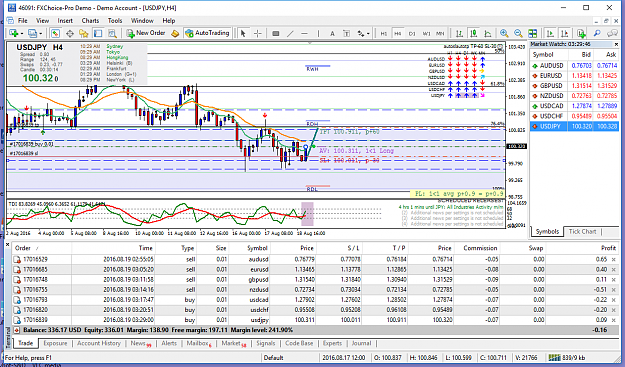Sort orders by the Order column header
This screenshot has height=367, width=625.
tap(42, 248)
